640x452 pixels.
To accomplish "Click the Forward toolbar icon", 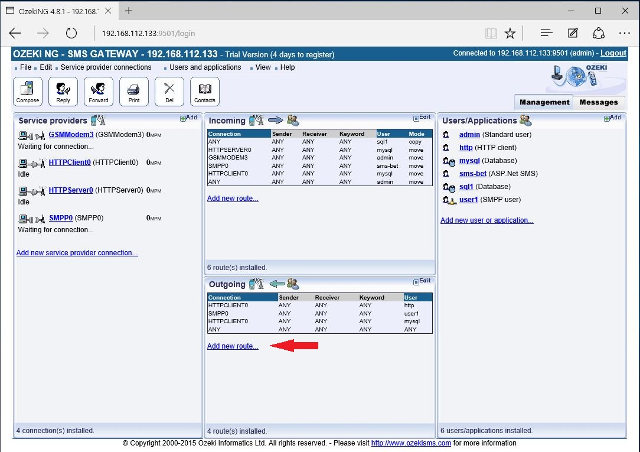I will (x=98, y=91).
